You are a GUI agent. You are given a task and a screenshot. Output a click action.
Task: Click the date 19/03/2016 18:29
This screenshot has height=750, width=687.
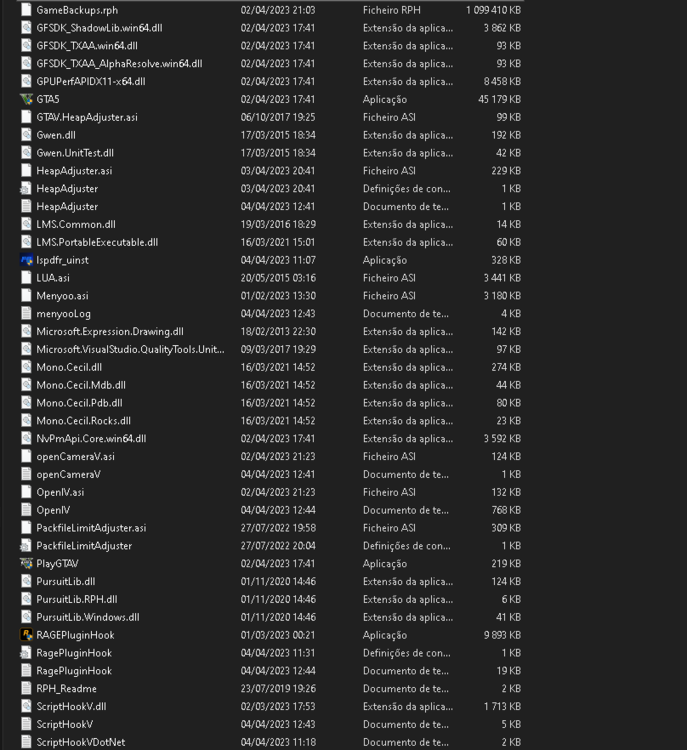tap(278, 224)
